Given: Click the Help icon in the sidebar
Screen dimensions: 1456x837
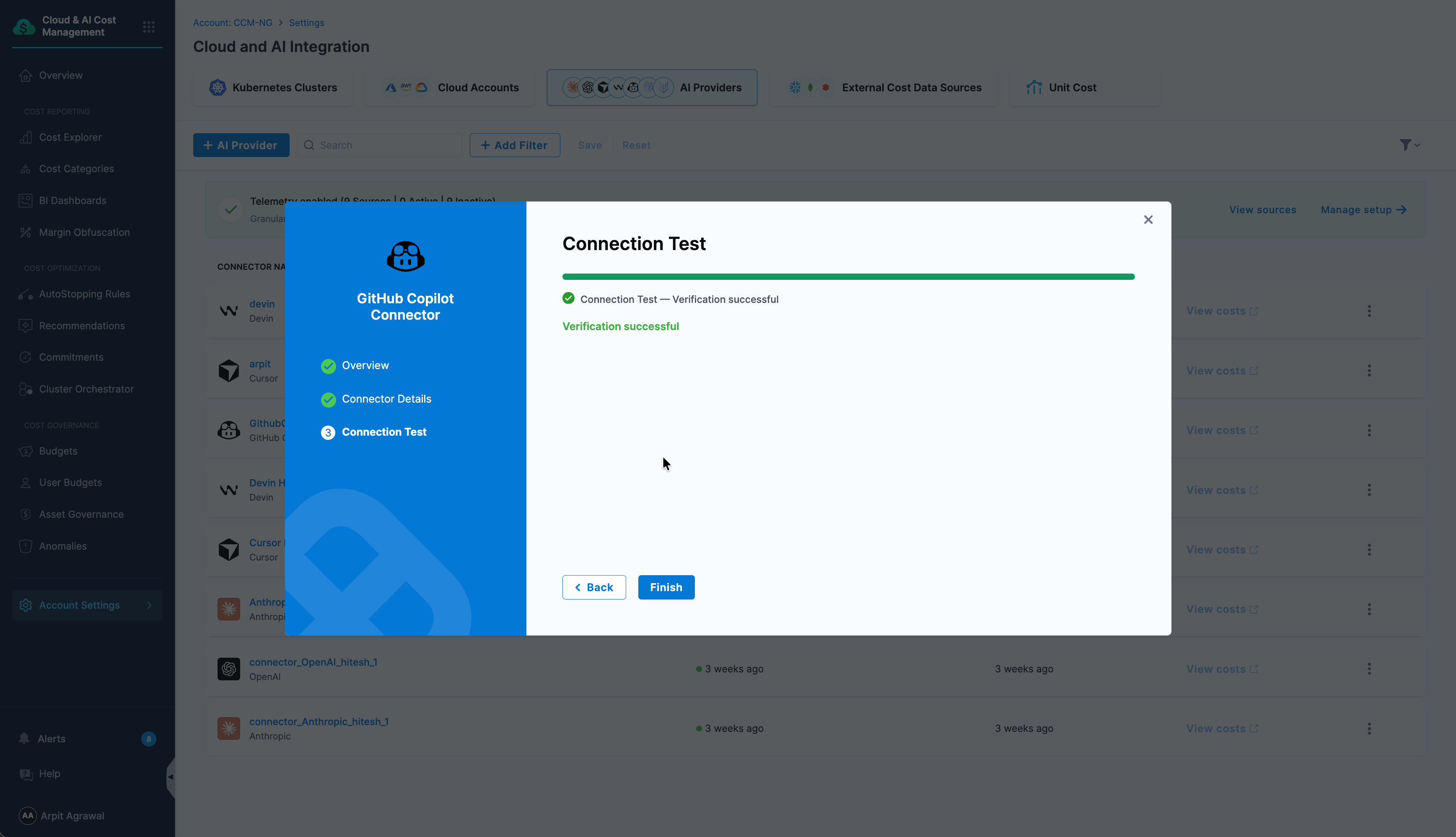Looking at the screenshot, I should pos(26,774).
